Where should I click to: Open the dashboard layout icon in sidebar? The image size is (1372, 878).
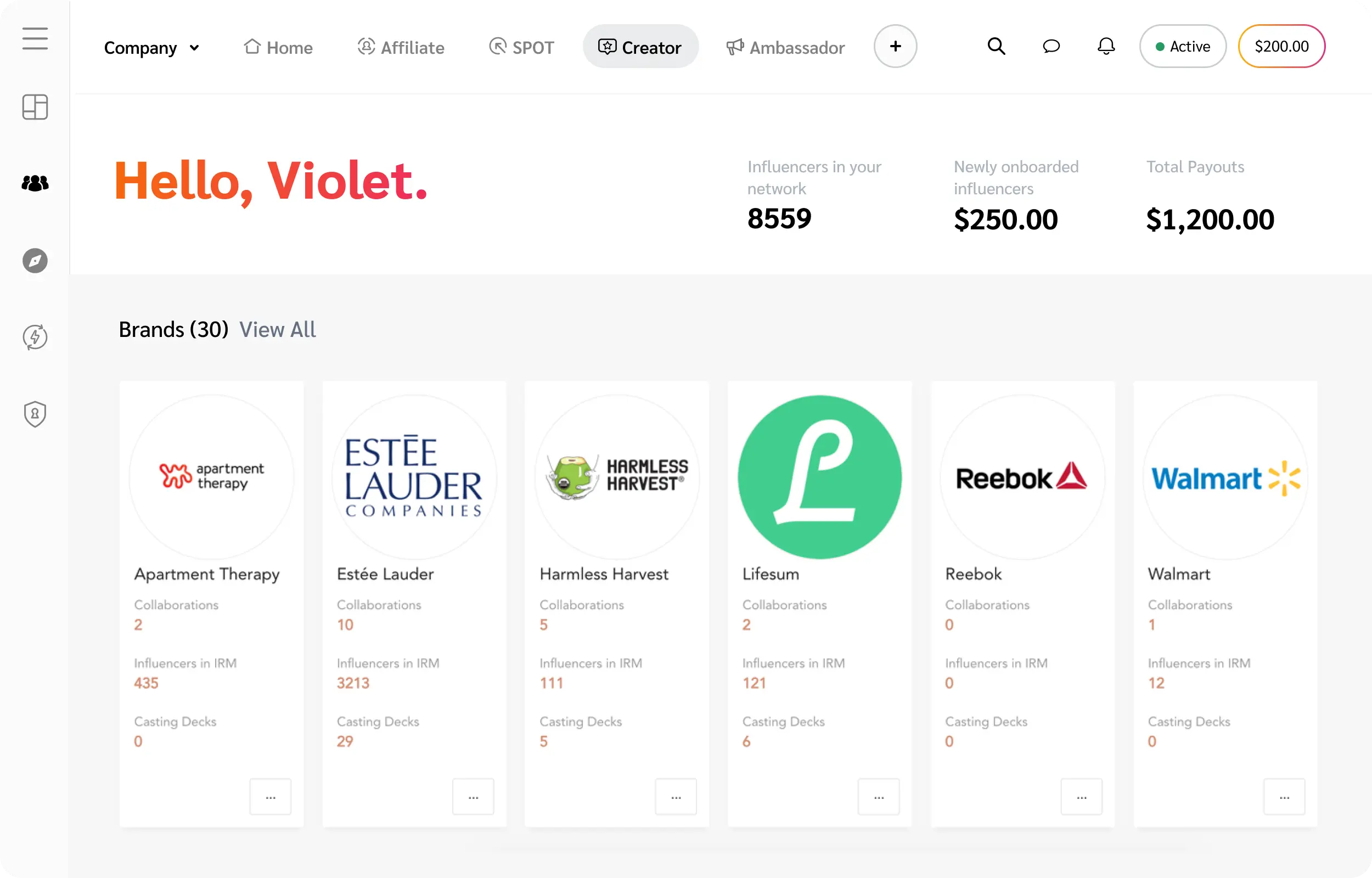click(x=35, y=107)
